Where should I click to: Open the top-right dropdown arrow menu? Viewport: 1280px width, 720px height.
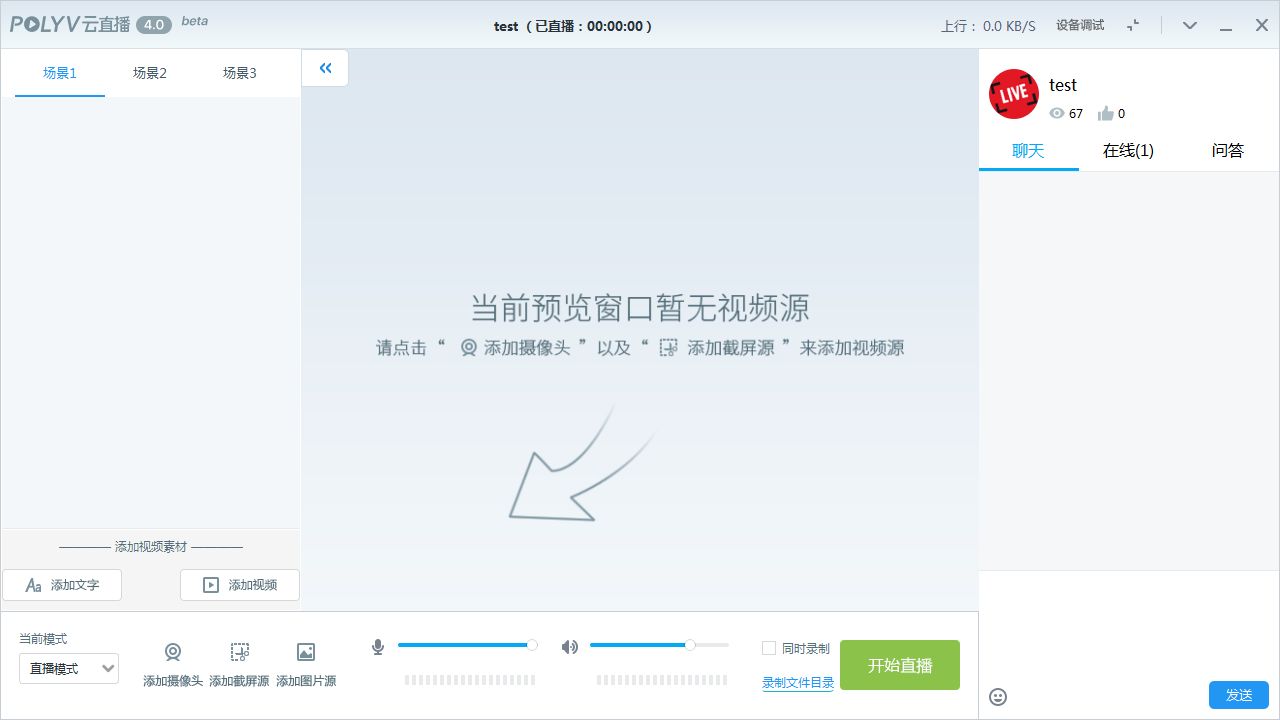(1190, 25)
